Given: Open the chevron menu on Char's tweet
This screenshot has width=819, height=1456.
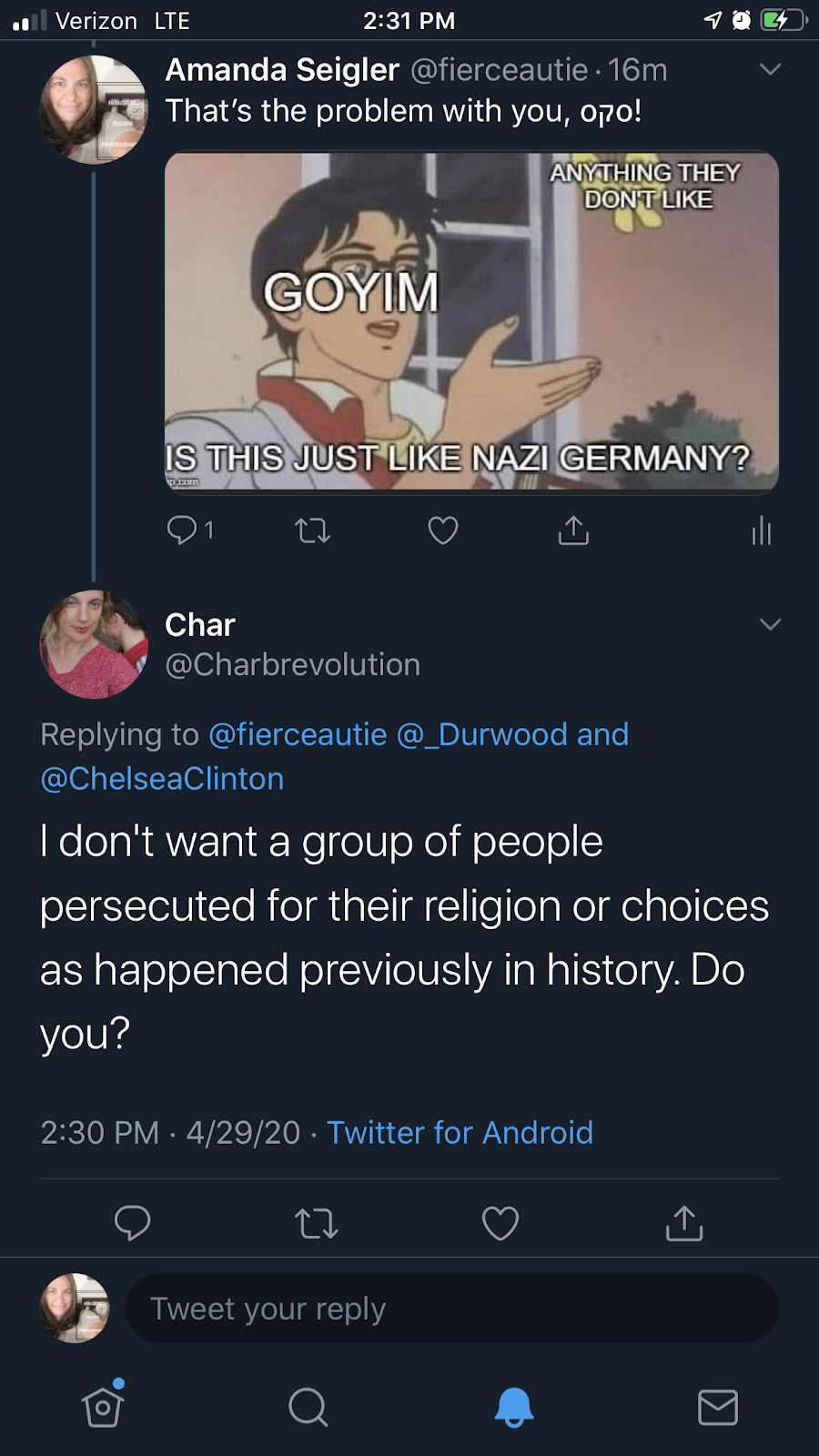Looking at the screenshot, I should (x=770, y=624).
